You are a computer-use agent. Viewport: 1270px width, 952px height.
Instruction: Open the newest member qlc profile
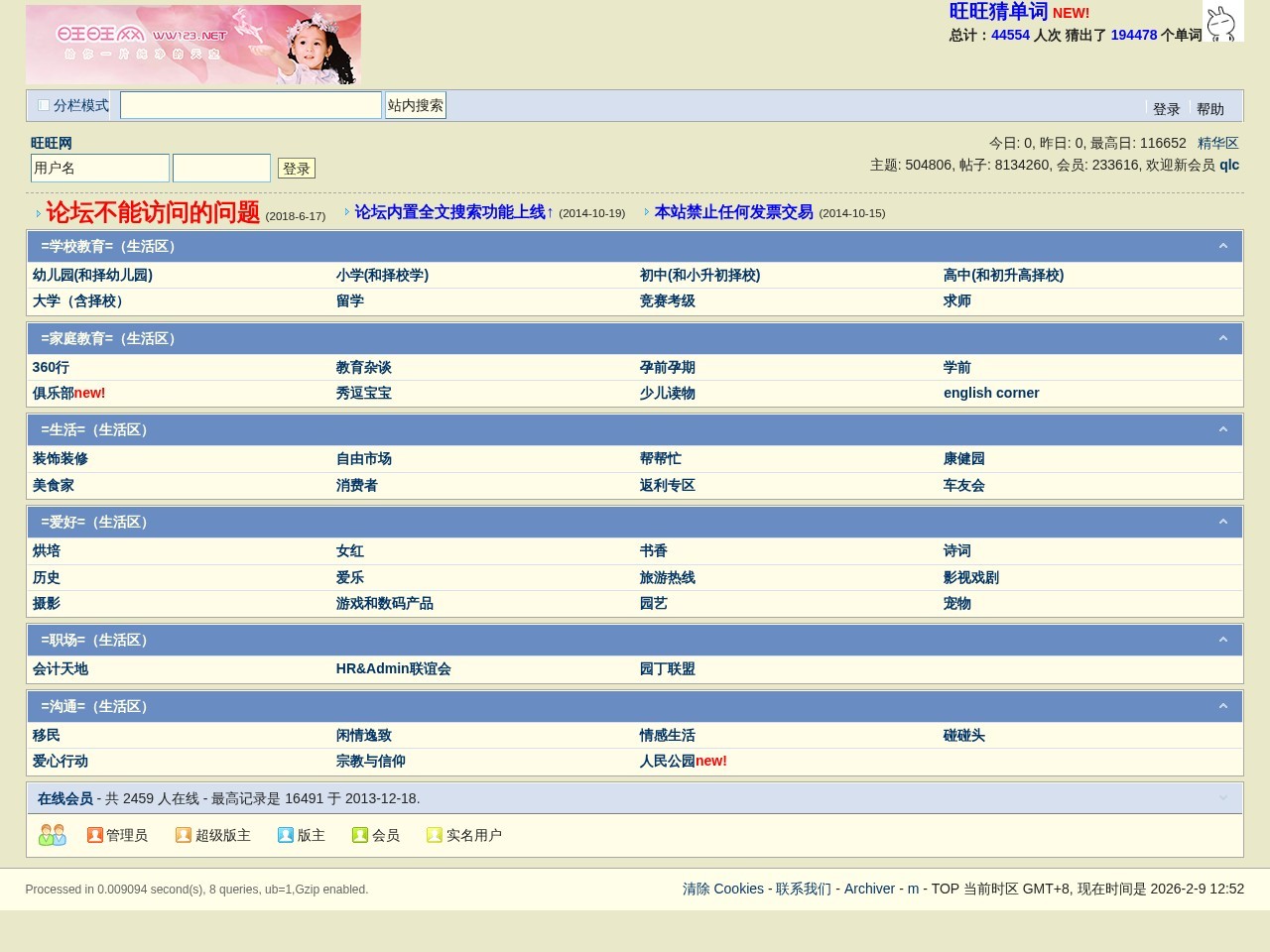tap(1229, 165)
